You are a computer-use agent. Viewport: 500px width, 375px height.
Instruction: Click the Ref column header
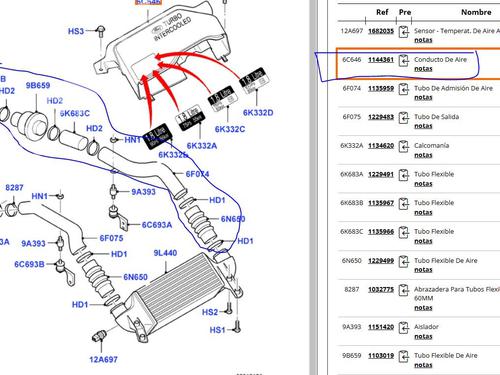pos(382,12)
